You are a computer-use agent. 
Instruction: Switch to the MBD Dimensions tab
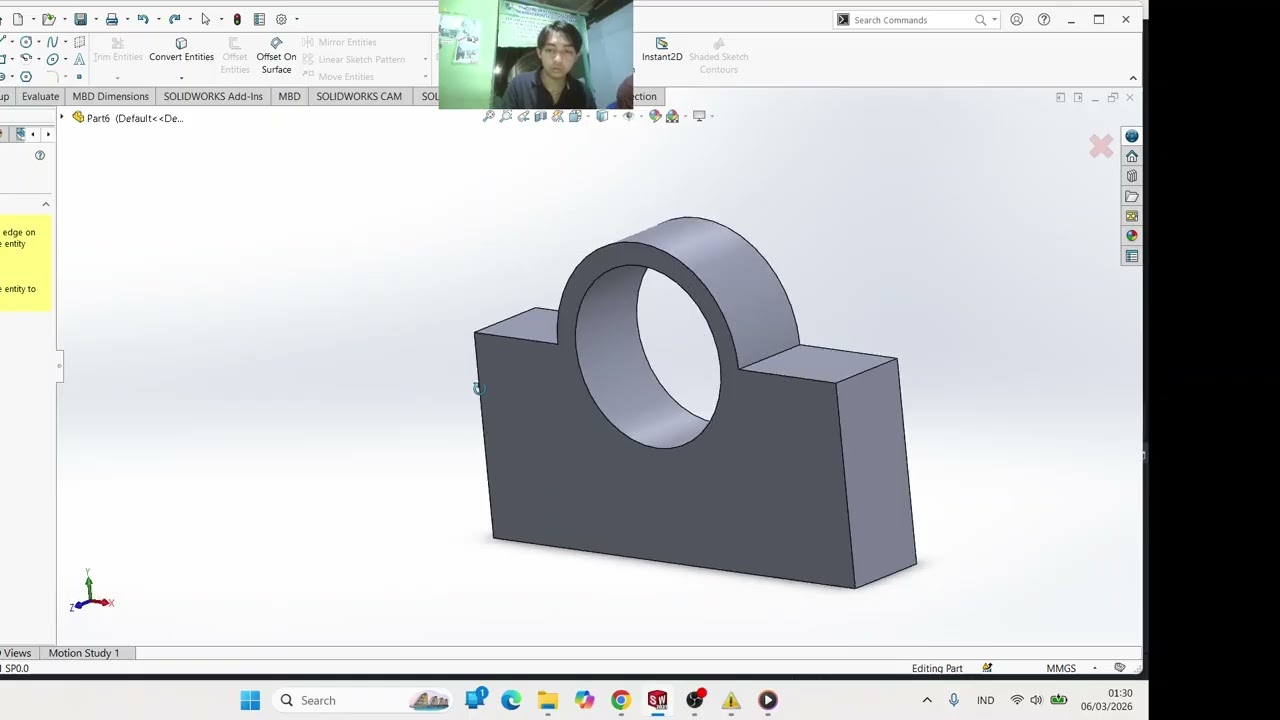(110, 96)
